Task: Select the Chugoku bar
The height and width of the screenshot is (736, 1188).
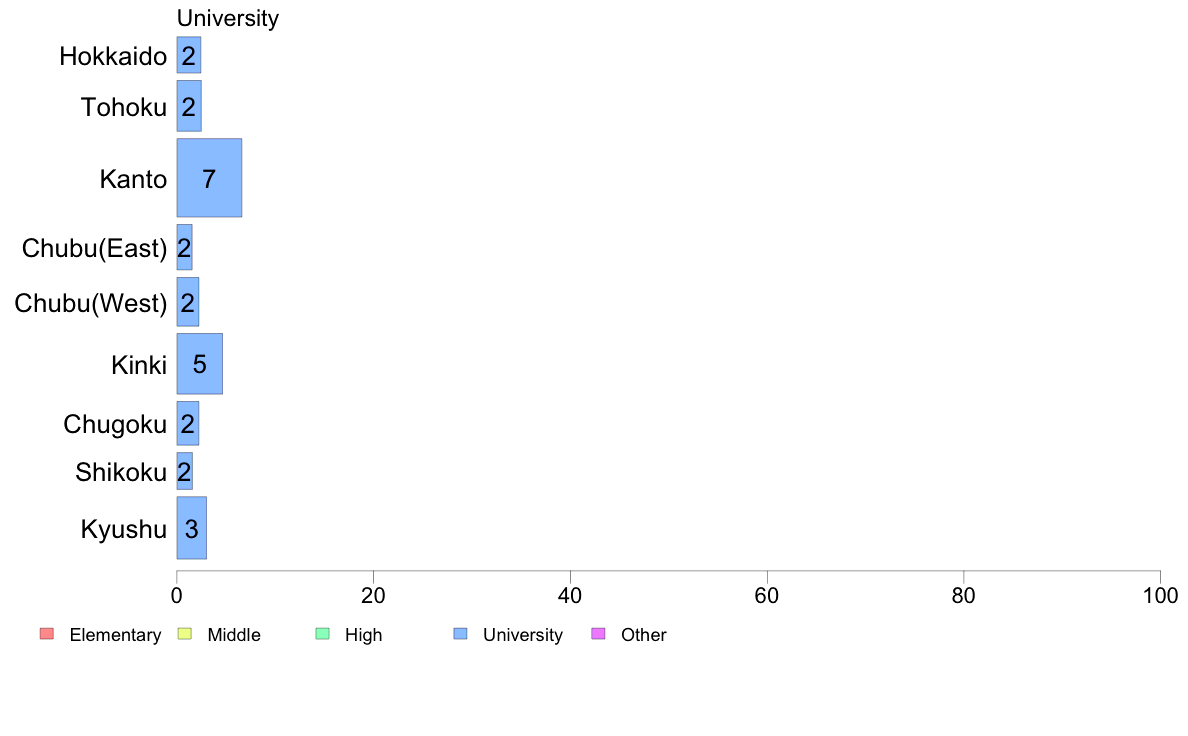Action: click(x=188, y=424)
